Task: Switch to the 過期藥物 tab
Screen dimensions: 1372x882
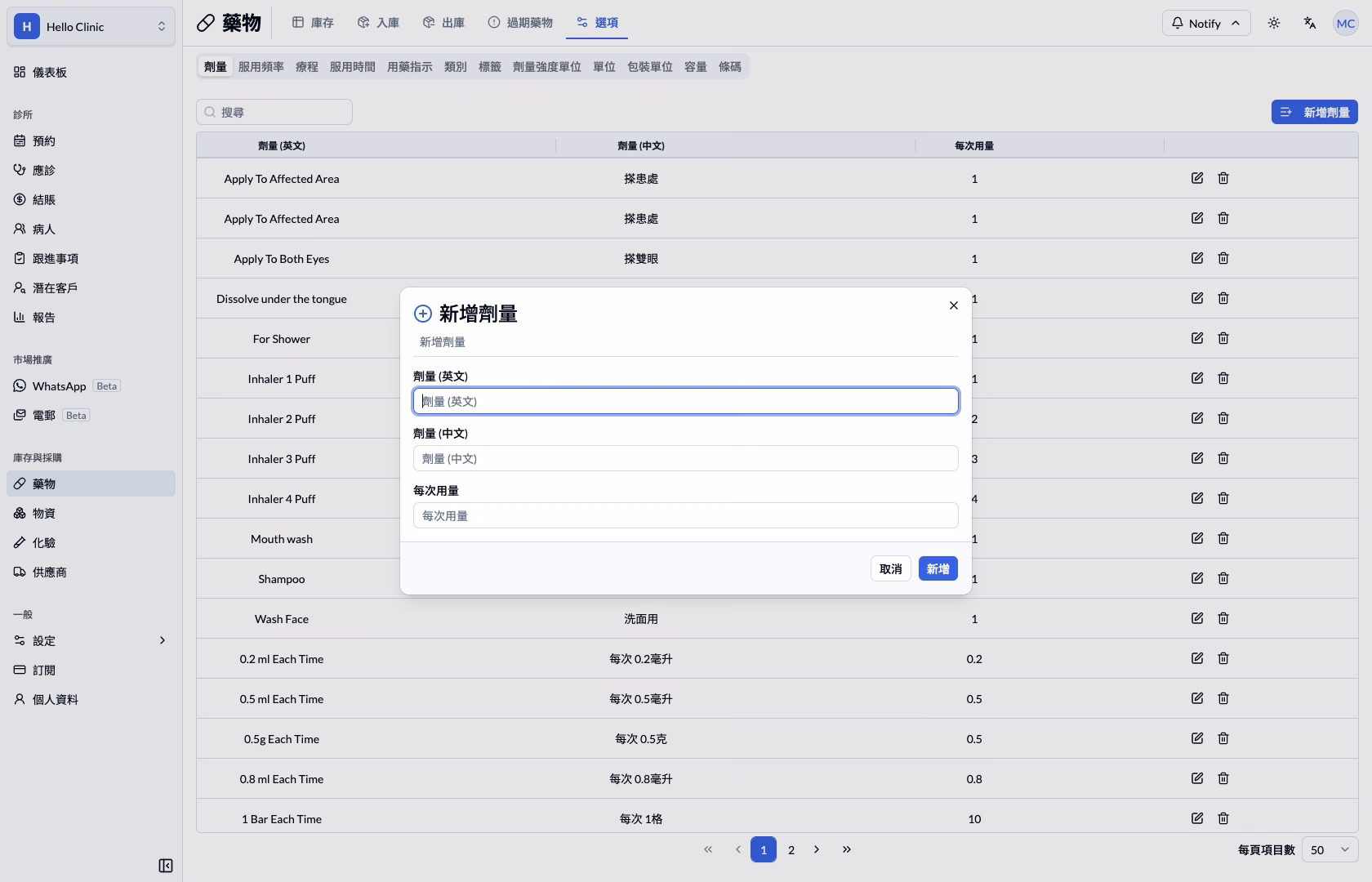Action: 521,23
